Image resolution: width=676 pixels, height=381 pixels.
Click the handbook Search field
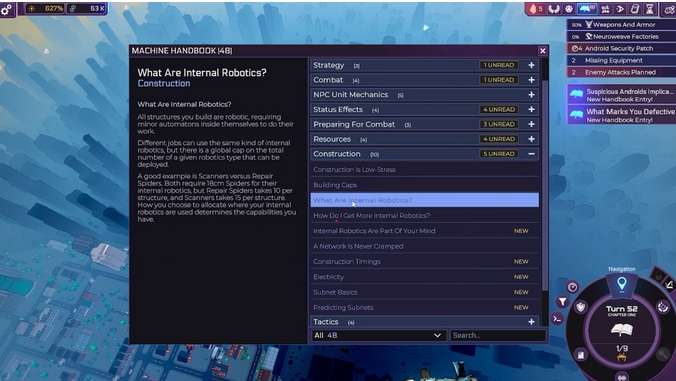click(498, 335)
